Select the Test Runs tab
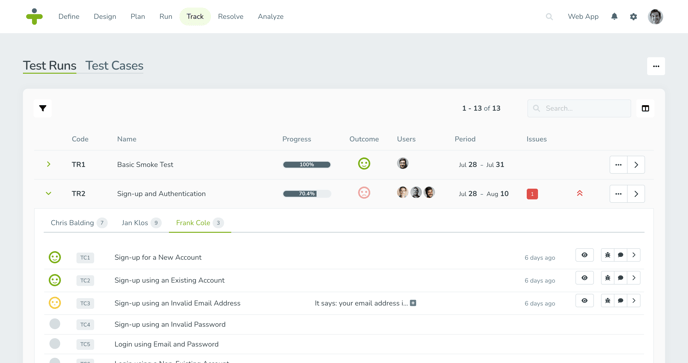The image size is (688, 363). (50, 66)
